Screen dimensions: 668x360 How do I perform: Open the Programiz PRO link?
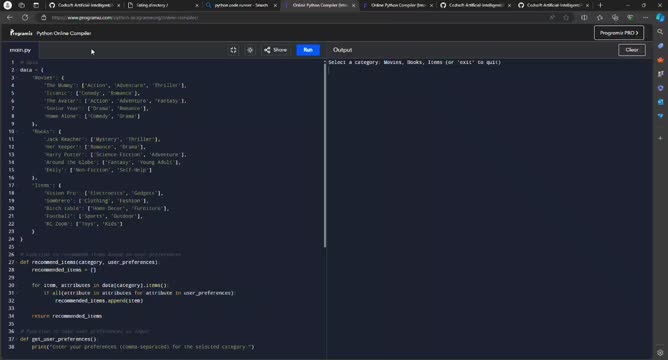point(619,33)
